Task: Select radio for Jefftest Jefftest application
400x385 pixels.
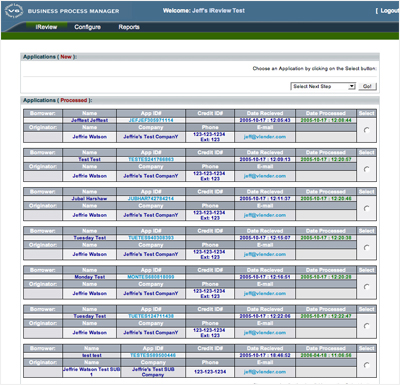Action: (x=367, y=130)
